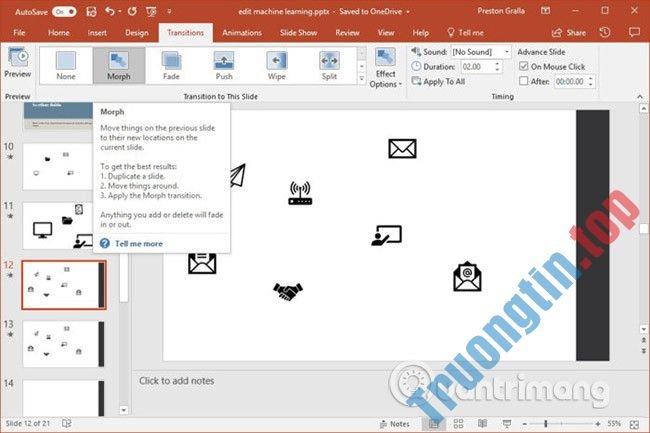Fit slide to current window
The width and height of the screenshot is (650, 433).
(x=634, y=424)
